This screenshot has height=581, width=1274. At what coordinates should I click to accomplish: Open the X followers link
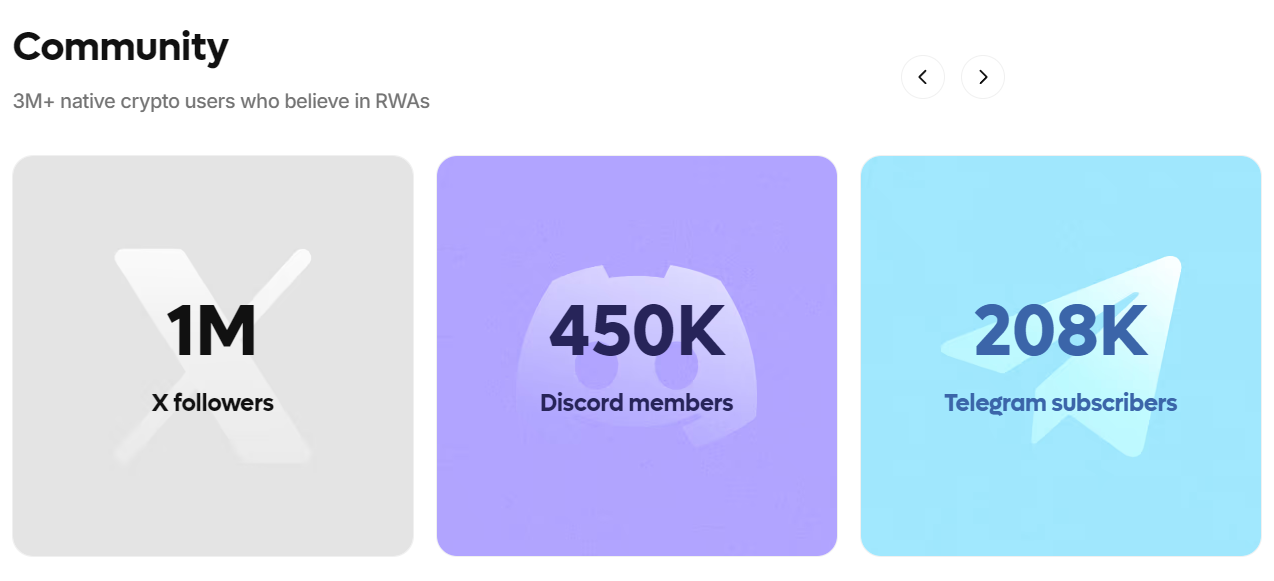[212, 403]
